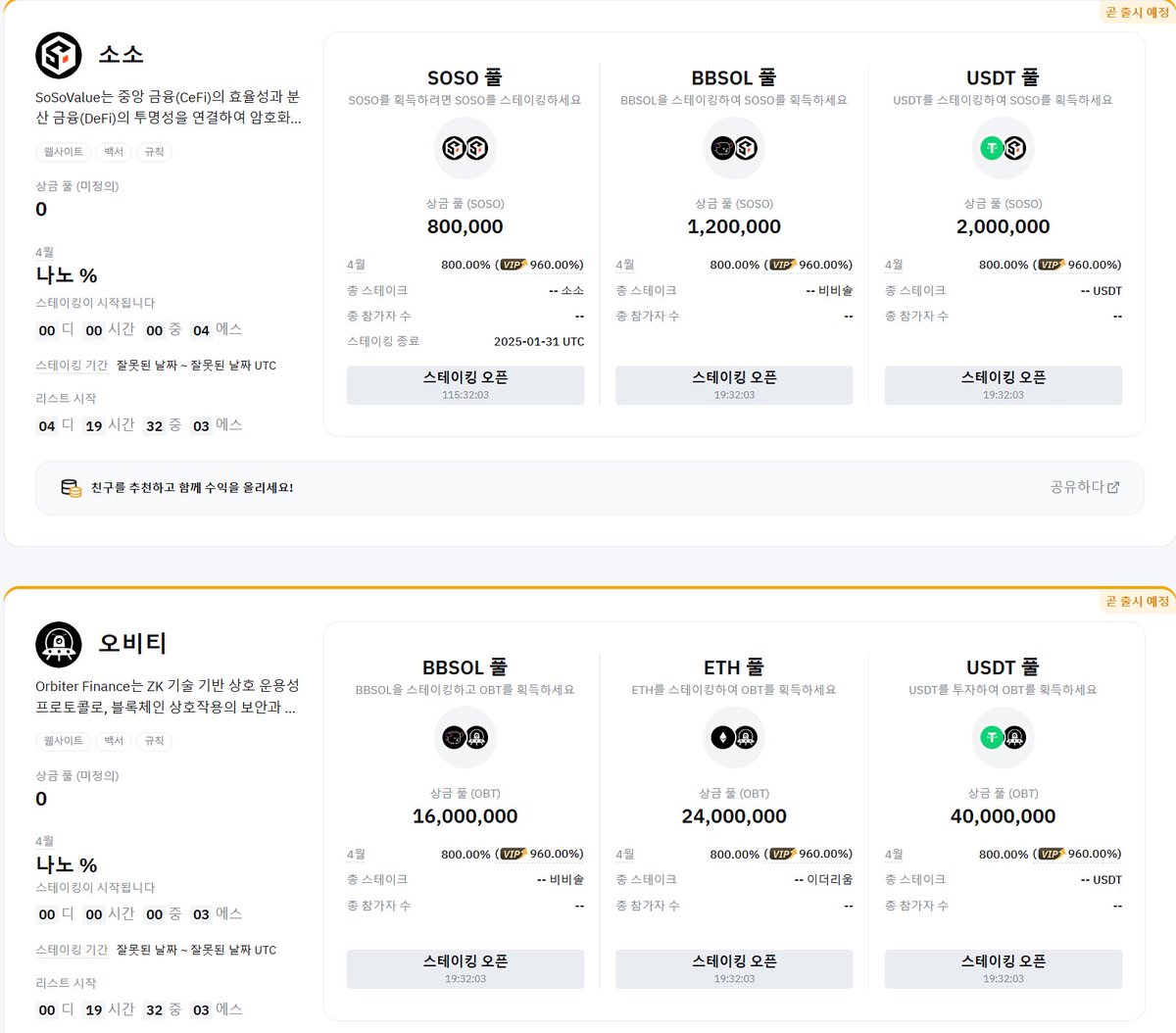Click the 소소 project title
The width and height of the screenshot is (1176, 1033).
(x=122, y=55)
